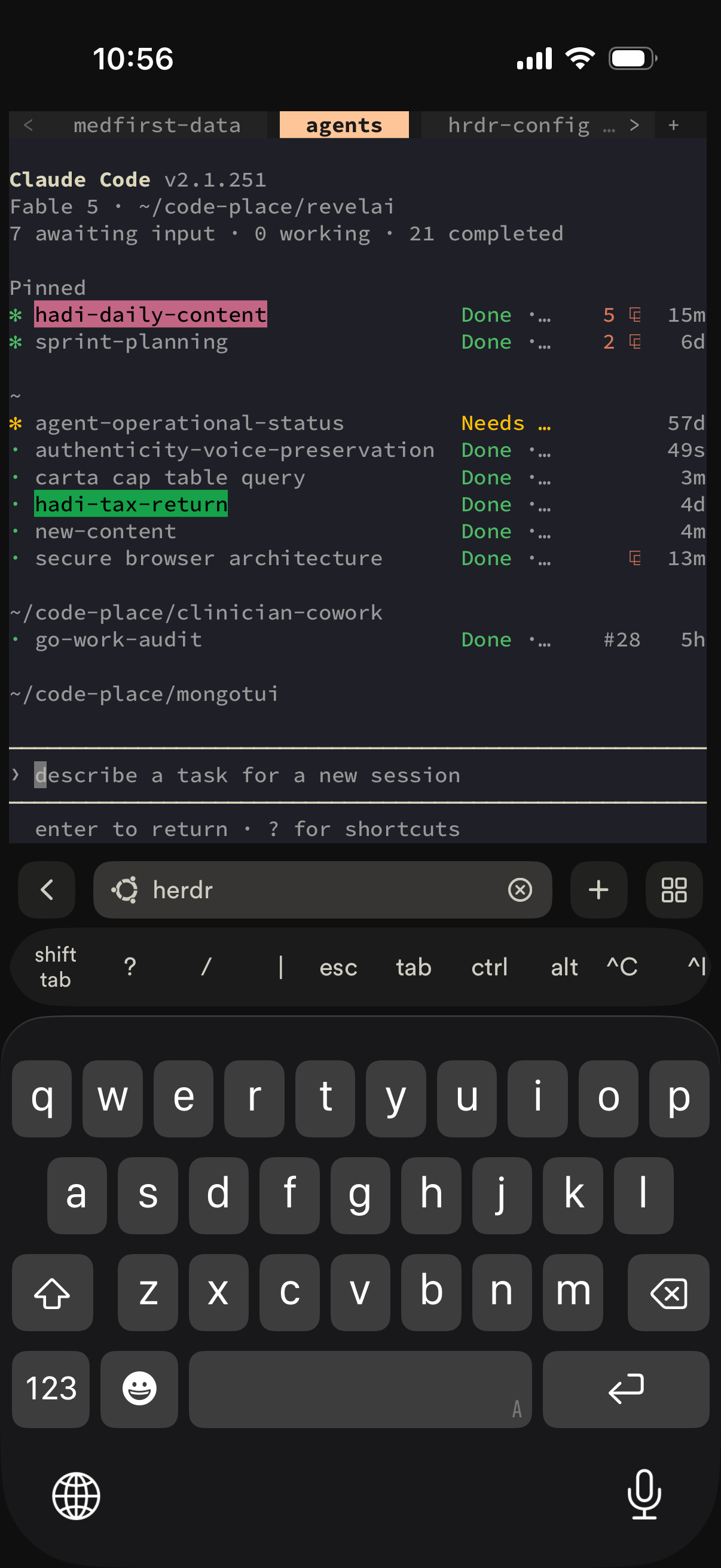Viewport: 721px width, 1568px height.
Task: Tap the h key
Action: pos(432,1195)
